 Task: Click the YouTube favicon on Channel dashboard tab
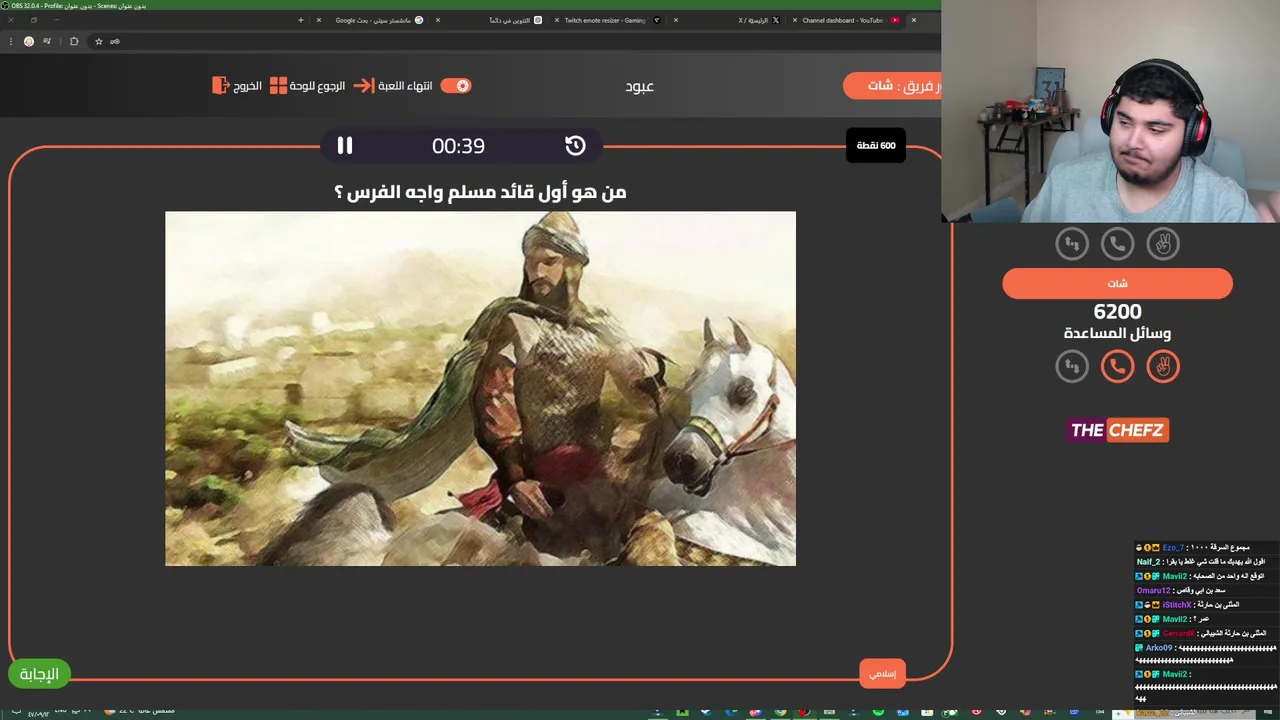(895, 20)
